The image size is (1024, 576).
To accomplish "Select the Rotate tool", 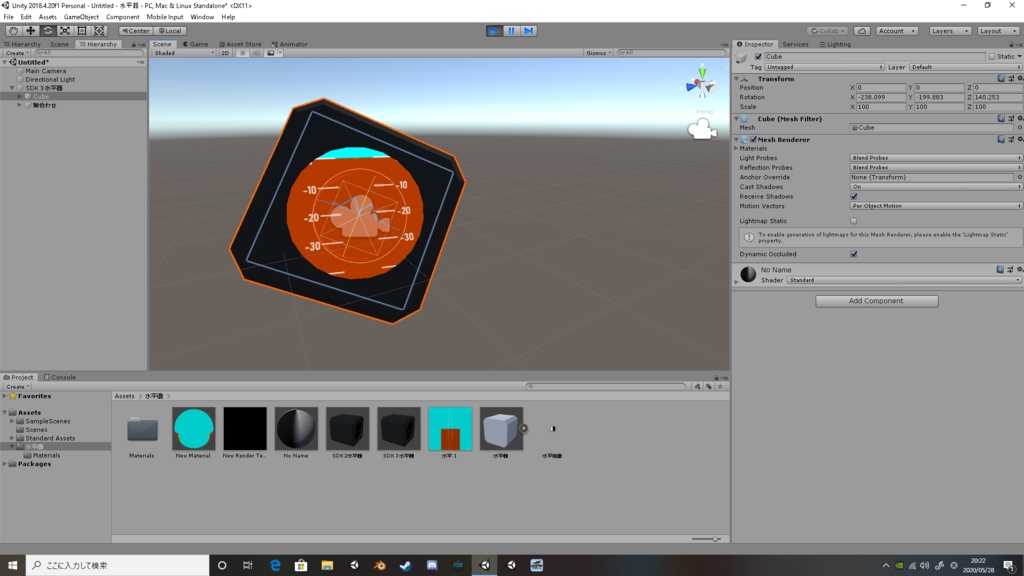I will point(48,31).
